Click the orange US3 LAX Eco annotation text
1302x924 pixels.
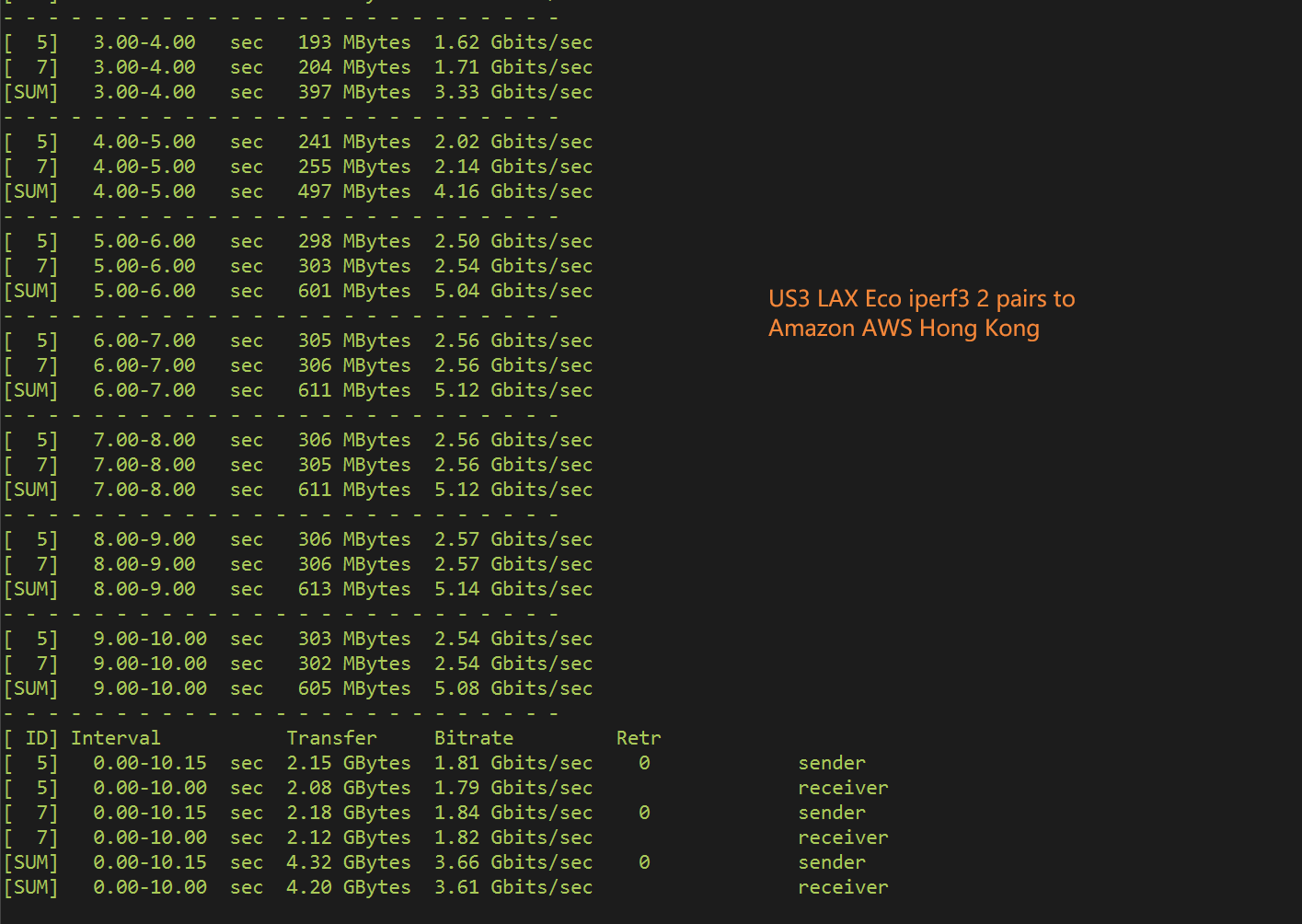coord(921,299)
